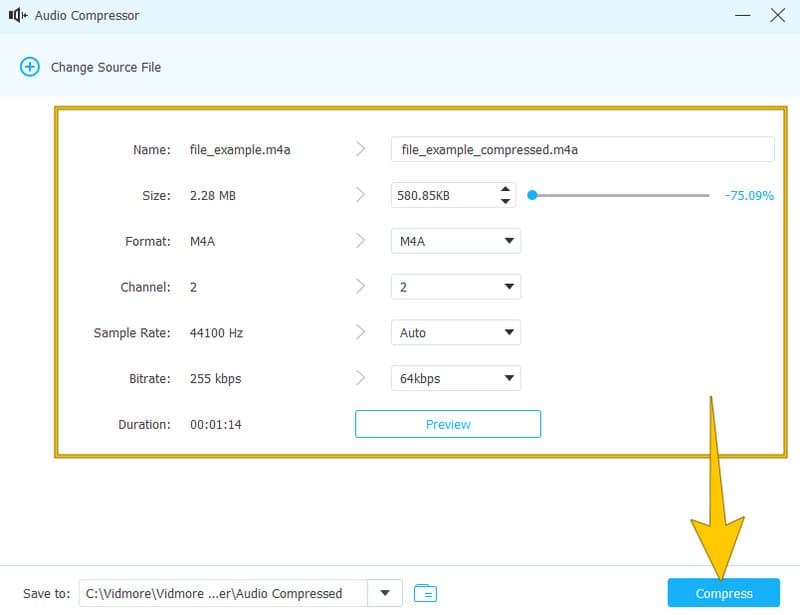Open the Save to path dropdown
This screenshot has height=615, width=800.
385,593
